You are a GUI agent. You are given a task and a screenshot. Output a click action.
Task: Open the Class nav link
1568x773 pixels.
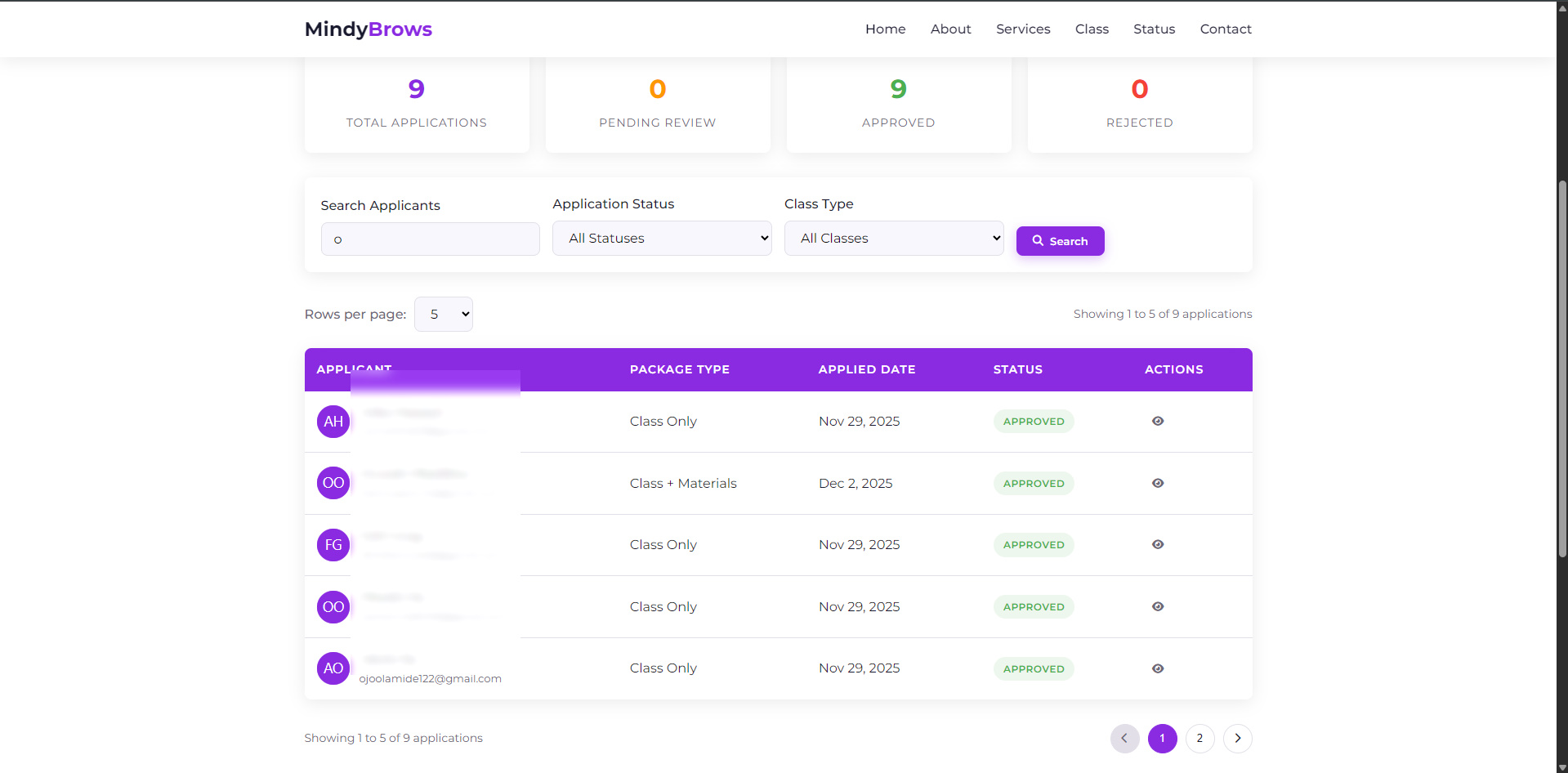[x=1092, y=29]
